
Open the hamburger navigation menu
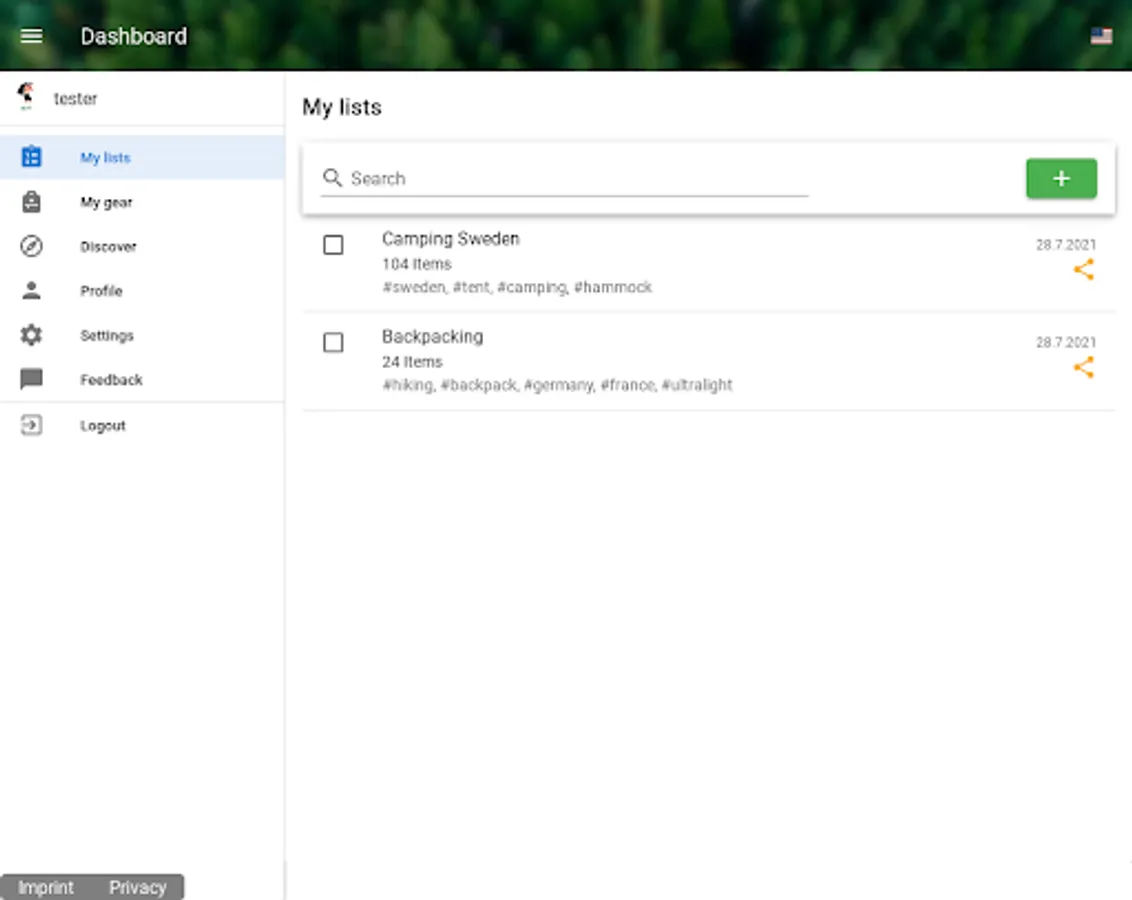coord(31,36)
